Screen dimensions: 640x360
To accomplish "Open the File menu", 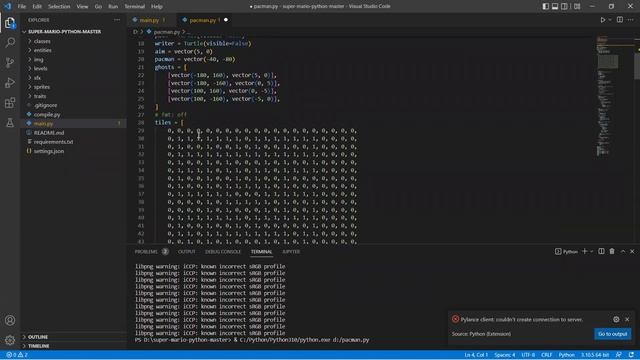I will 22,7.
